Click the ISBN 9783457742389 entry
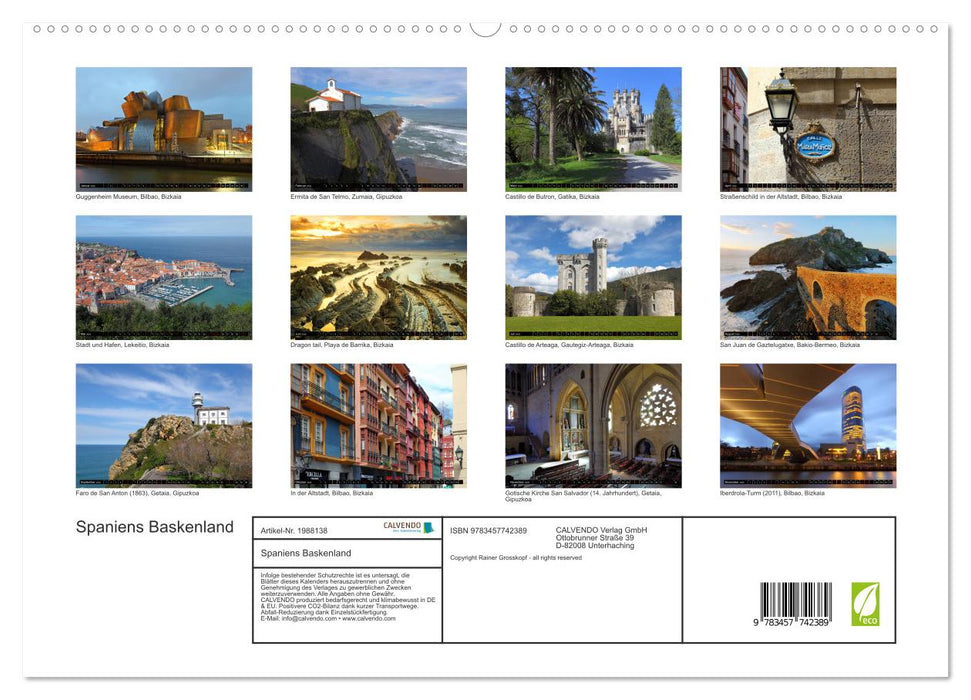Image resolution: width=971 pixels, height=700 pixels. (x=490, y=532)
